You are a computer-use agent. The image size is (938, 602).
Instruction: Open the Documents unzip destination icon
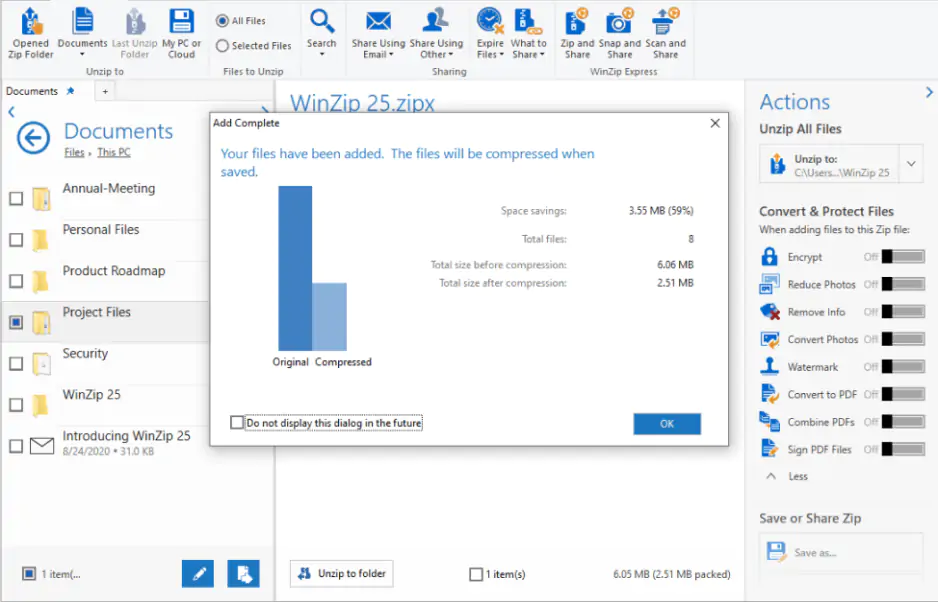coord(83,22)
